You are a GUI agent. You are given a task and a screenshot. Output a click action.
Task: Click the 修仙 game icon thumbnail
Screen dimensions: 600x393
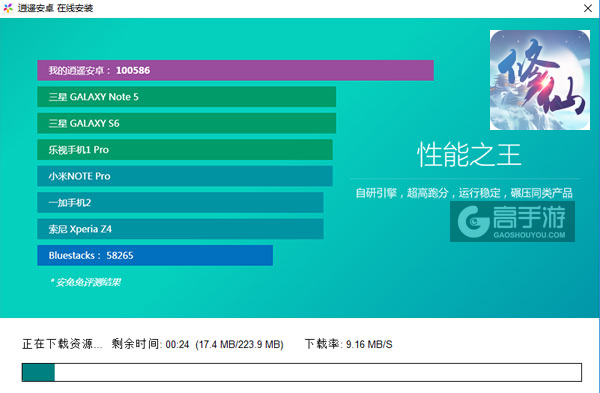coord(540,80)
